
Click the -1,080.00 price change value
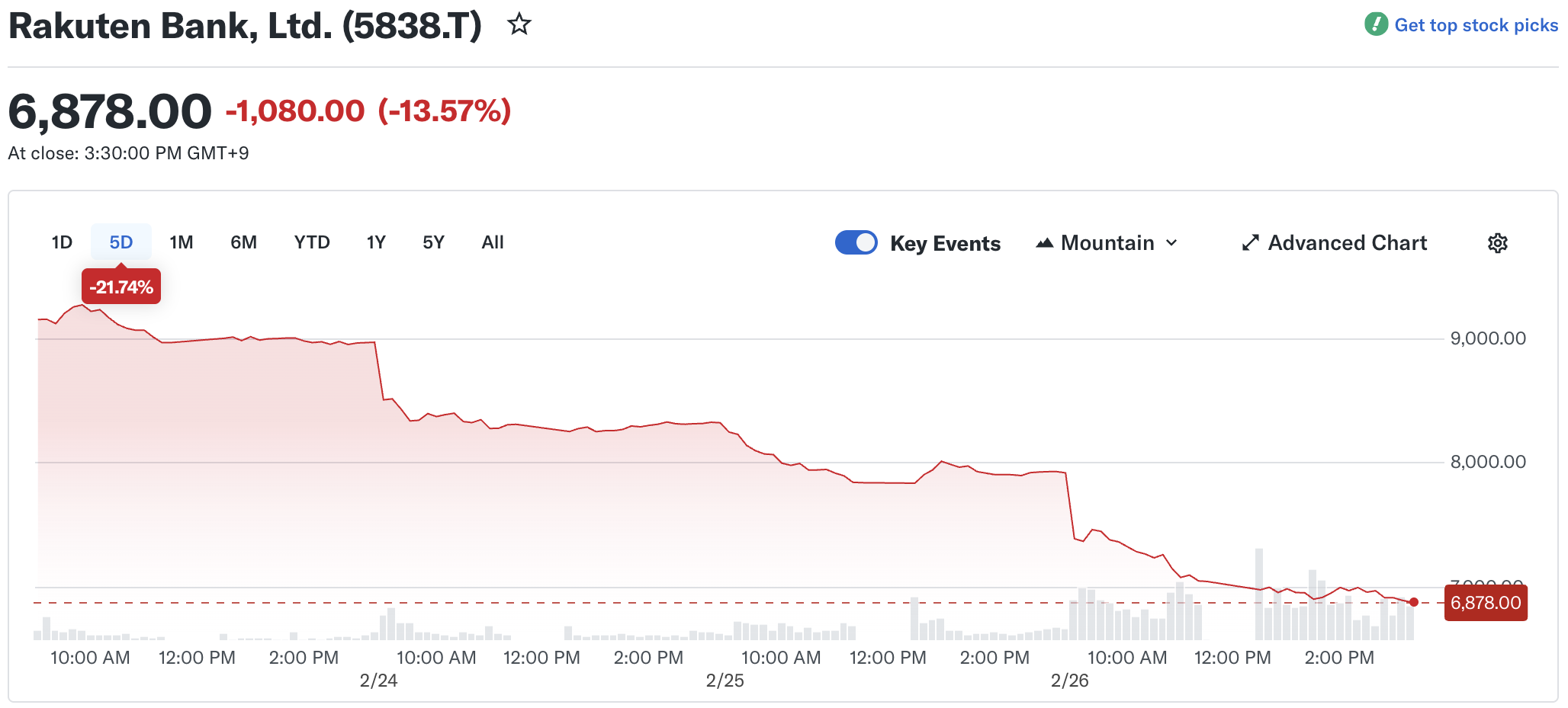coord(295,111)
